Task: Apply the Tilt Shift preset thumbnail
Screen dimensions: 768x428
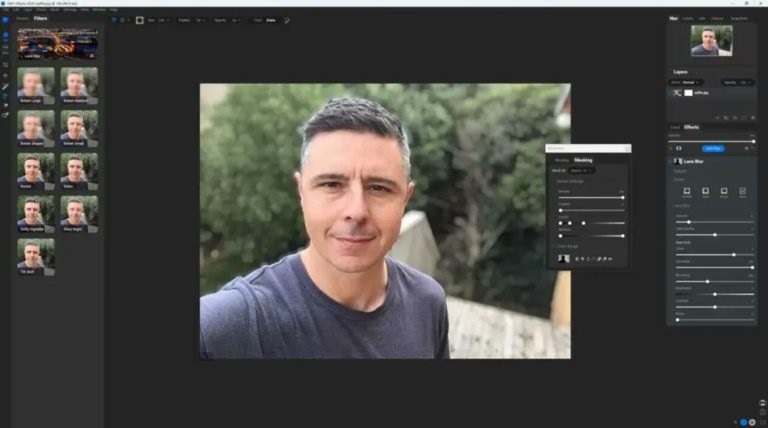Action: coord(36,257)
